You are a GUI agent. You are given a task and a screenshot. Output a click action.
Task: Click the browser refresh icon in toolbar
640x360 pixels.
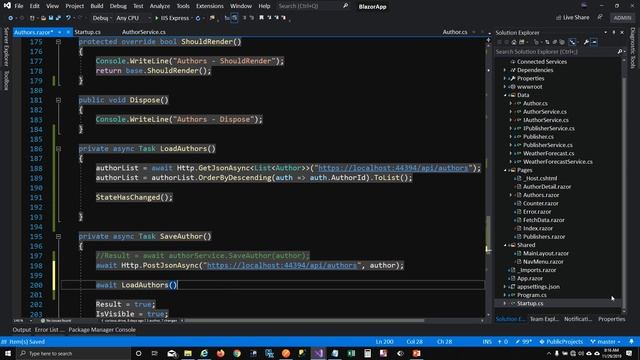(198, 18)
